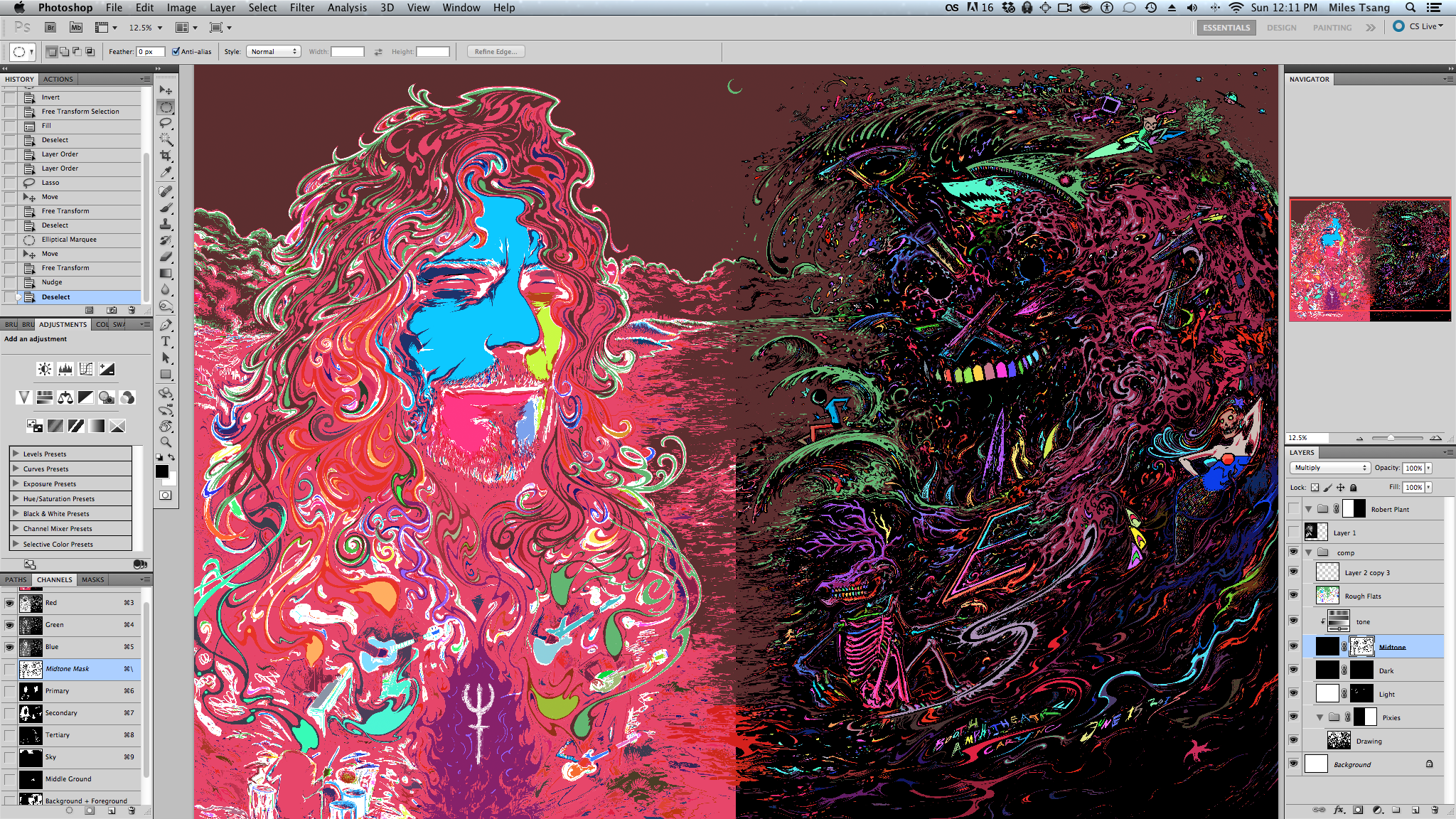
Task: Collapse the comp layer group
Action: (1309, 552)
